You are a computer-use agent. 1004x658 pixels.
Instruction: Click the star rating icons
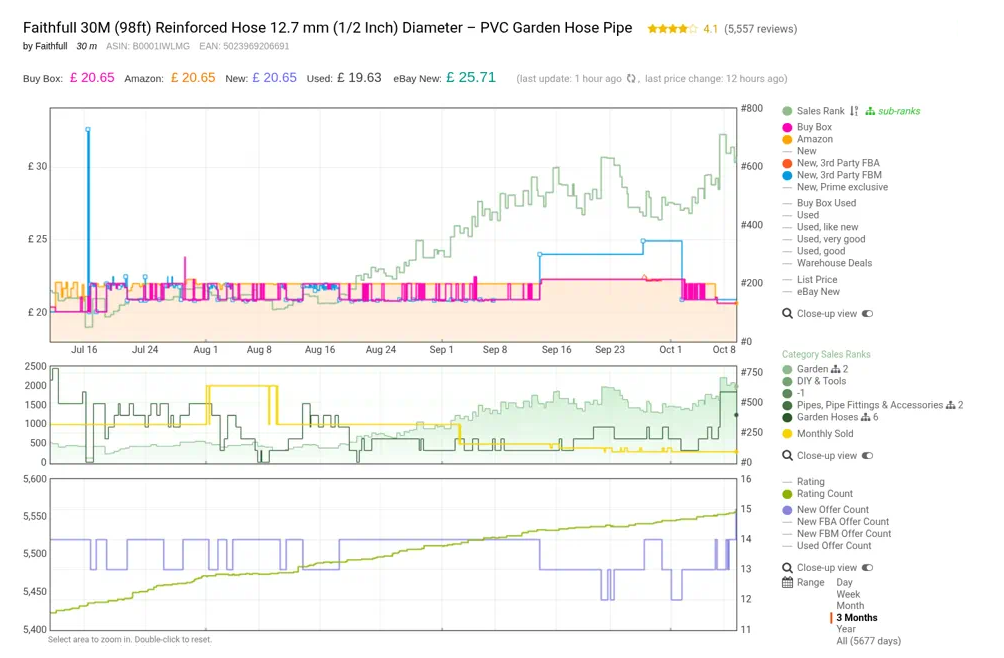point(672,29)
